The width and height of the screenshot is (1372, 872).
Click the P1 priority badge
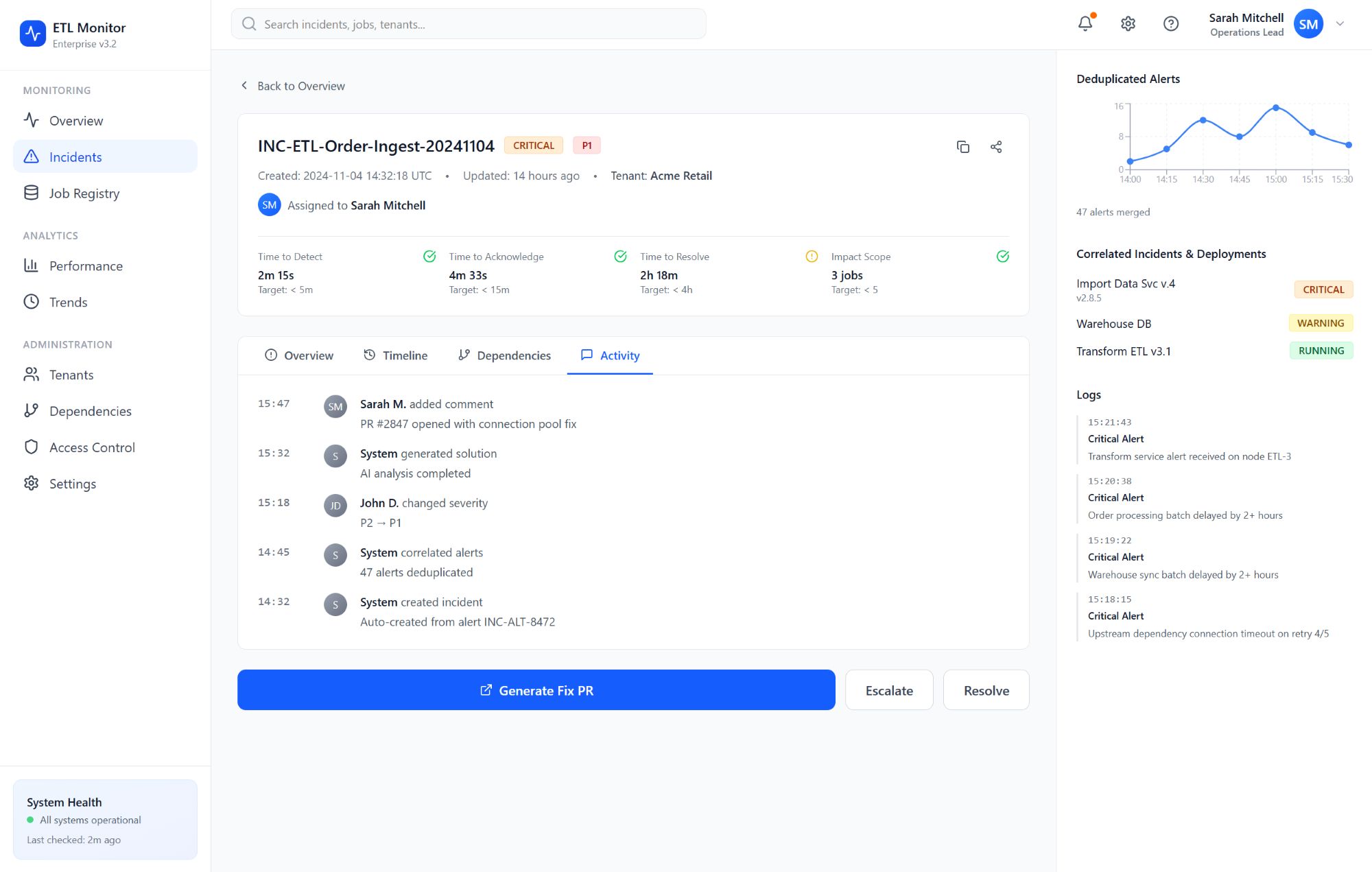click(x=587, y=145)
